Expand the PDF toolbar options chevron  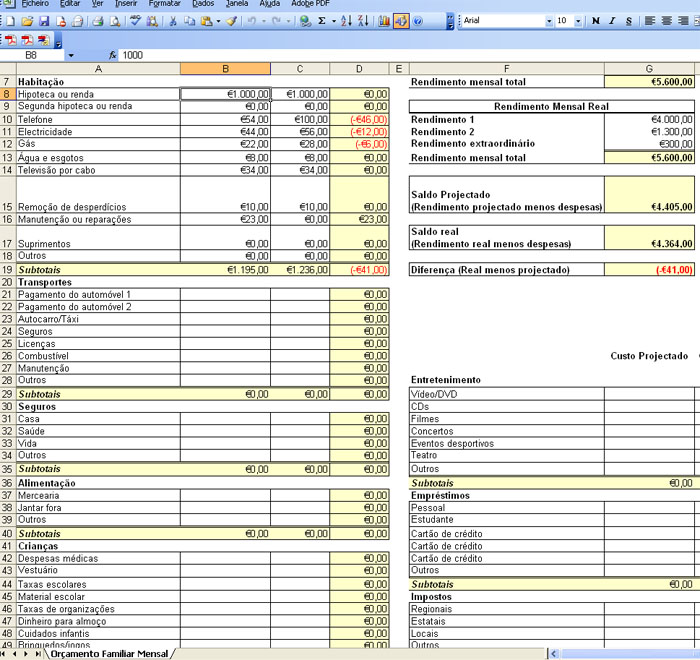click(58, 42)
